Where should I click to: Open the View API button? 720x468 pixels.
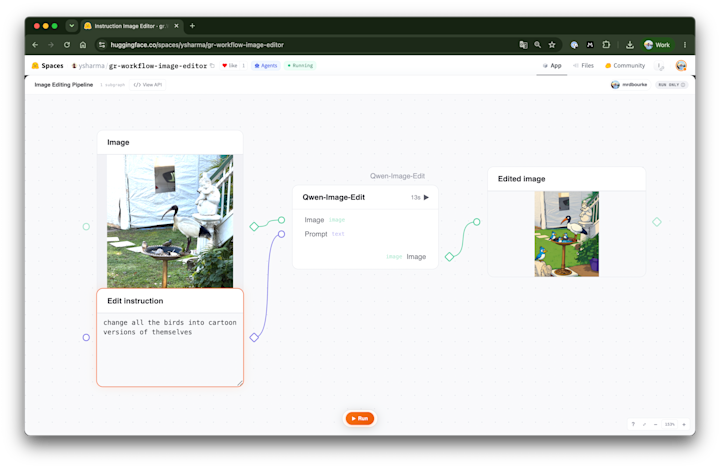point(148,85)
